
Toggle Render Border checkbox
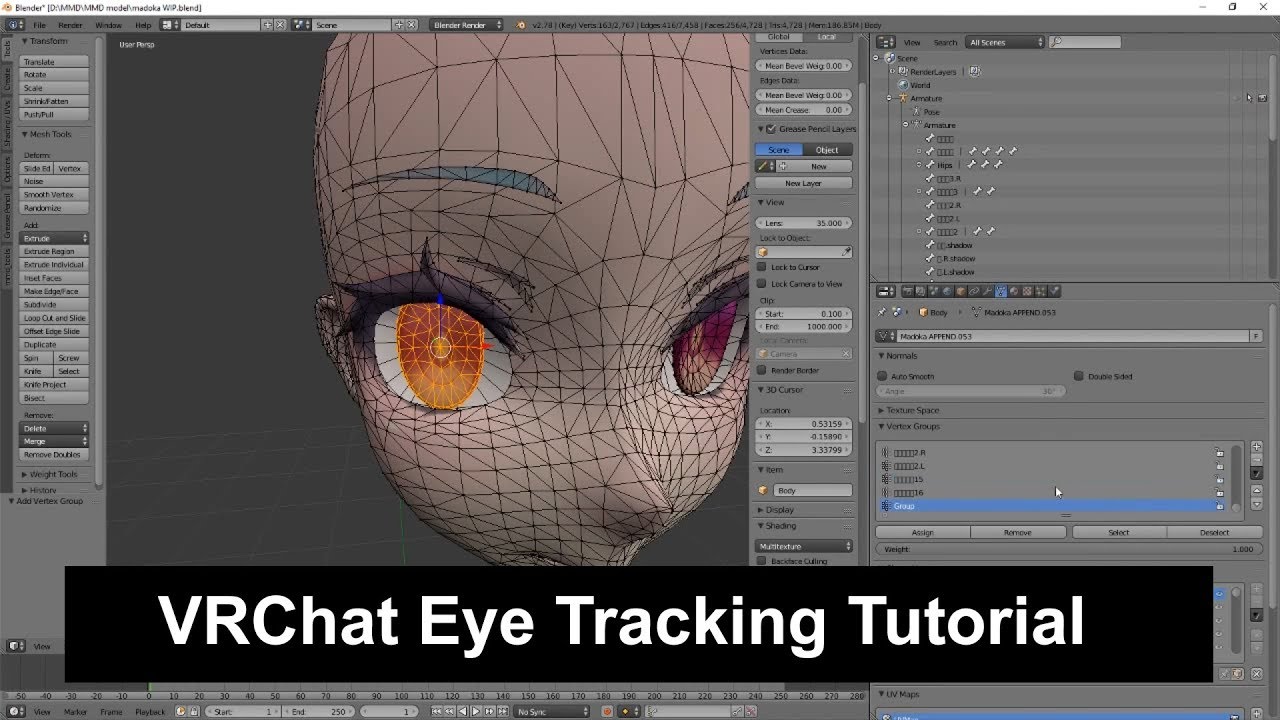[762, 370]
